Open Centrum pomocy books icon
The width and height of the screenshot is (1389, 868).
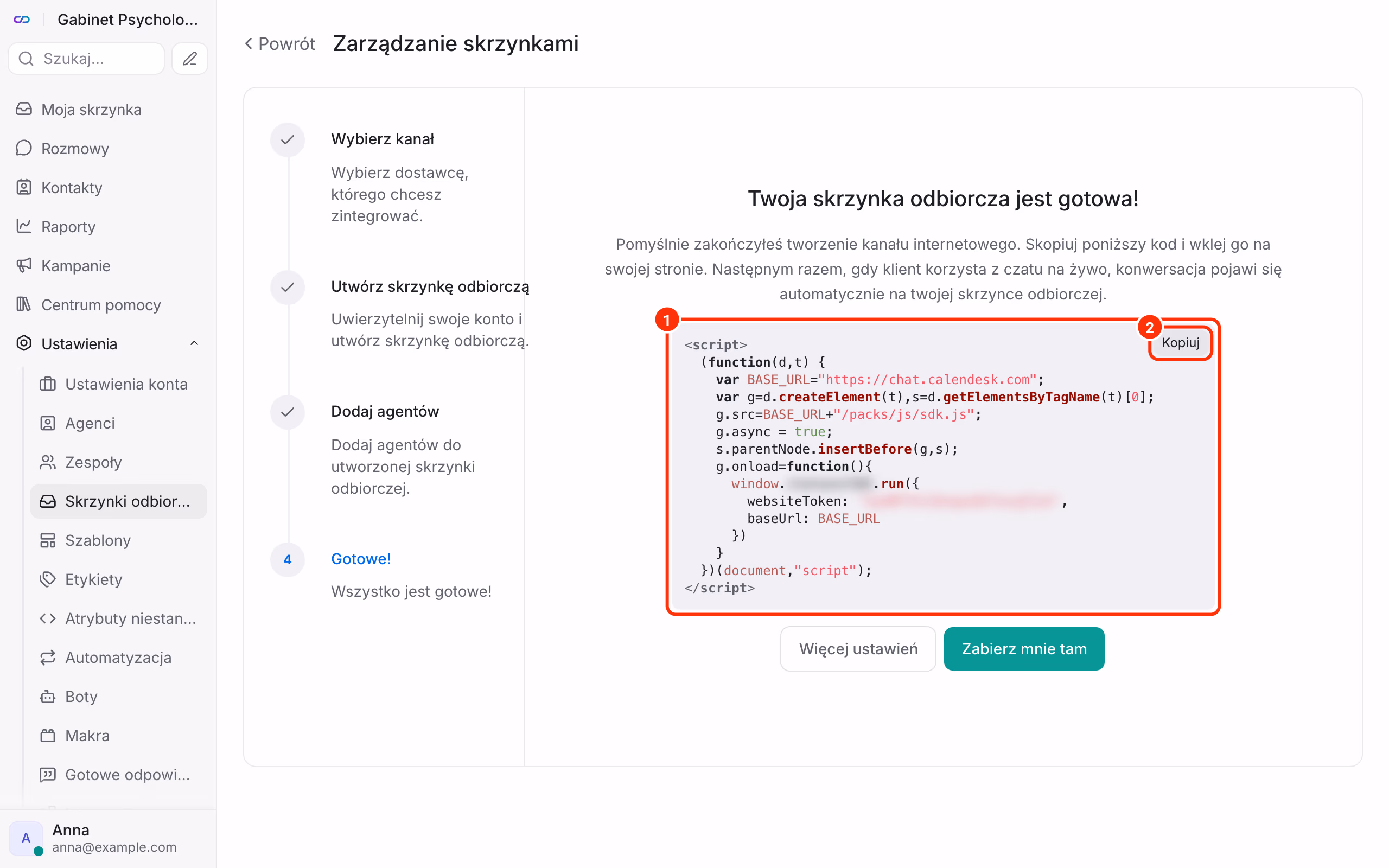(23, 304)
